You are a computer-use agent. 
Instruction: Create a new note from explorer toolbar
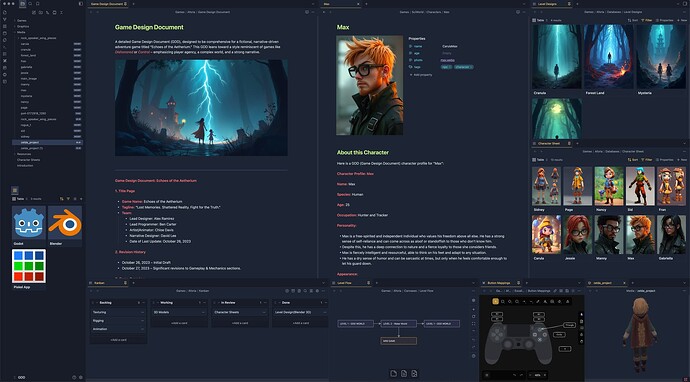pos(34,12)
